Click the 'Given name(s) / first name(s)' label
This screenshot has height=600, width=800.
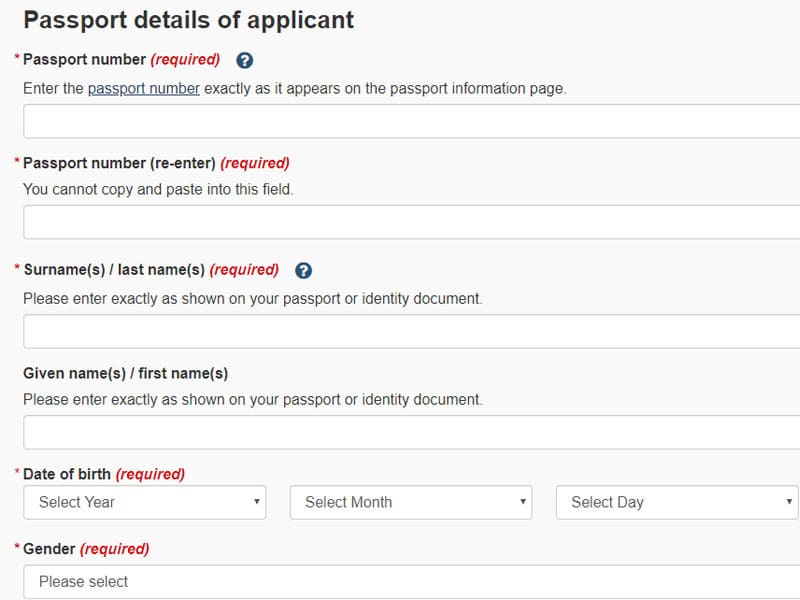coord(125,373)
